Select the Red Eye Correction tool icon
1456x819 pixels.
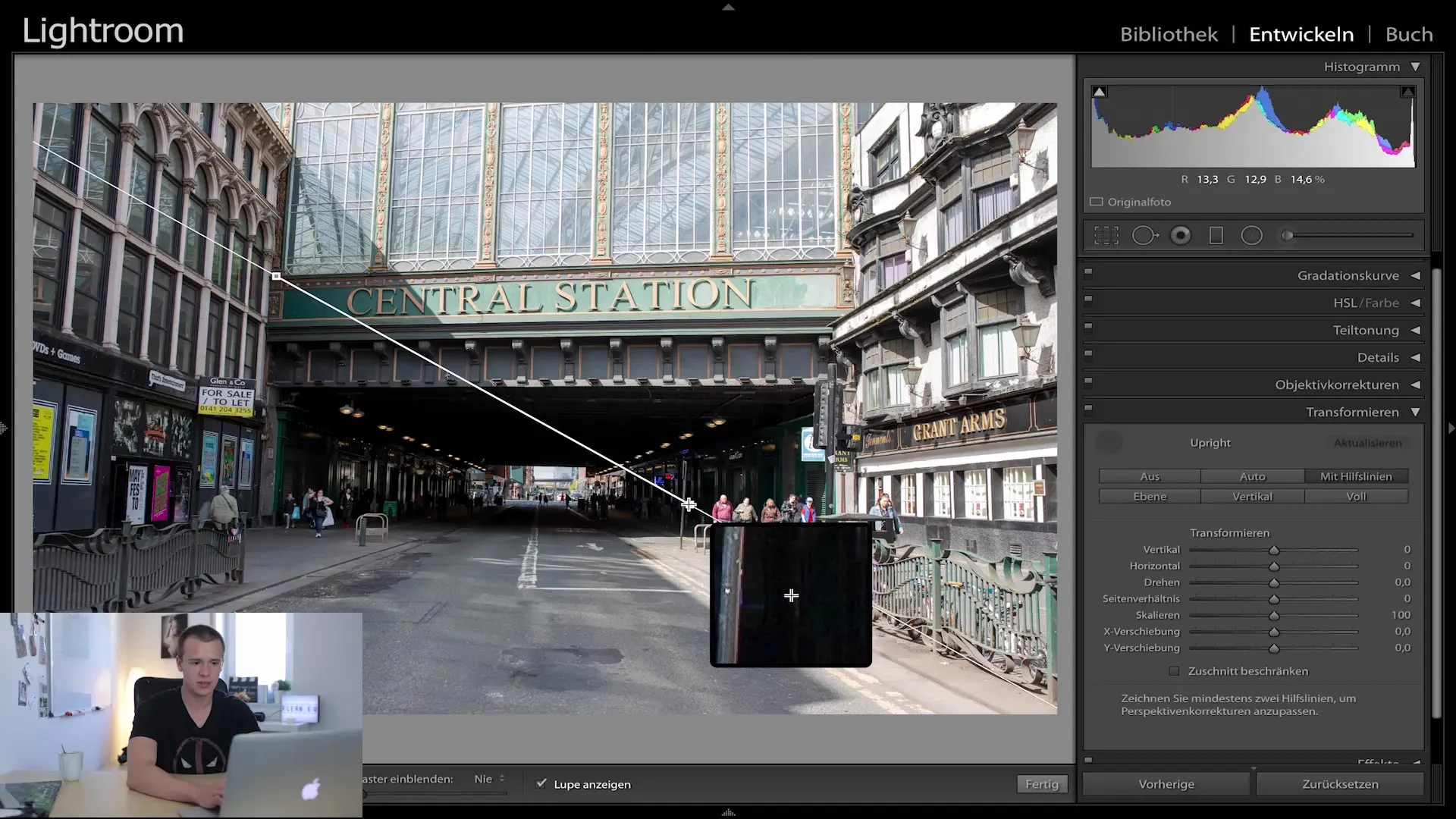click(x=1181, y=236)
